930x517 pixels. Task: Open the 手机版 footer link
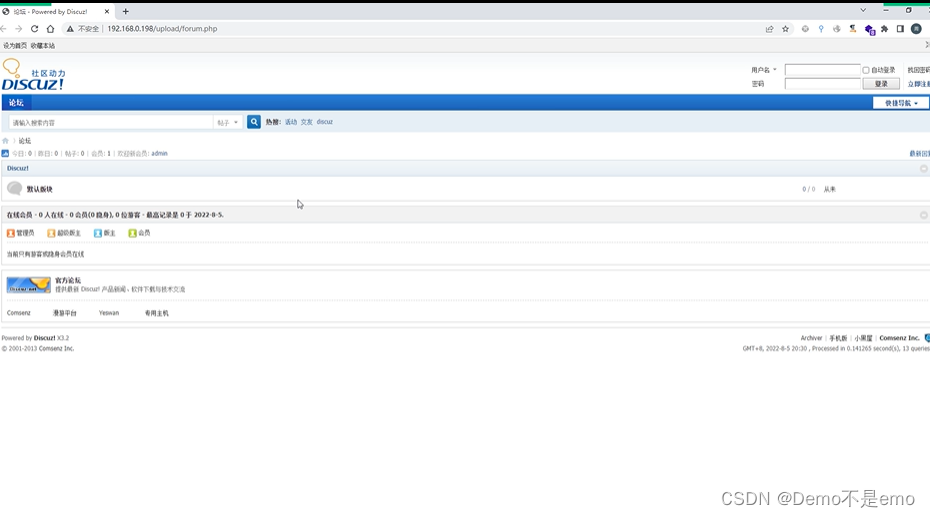pyautogui.click(x=838, y=338)
